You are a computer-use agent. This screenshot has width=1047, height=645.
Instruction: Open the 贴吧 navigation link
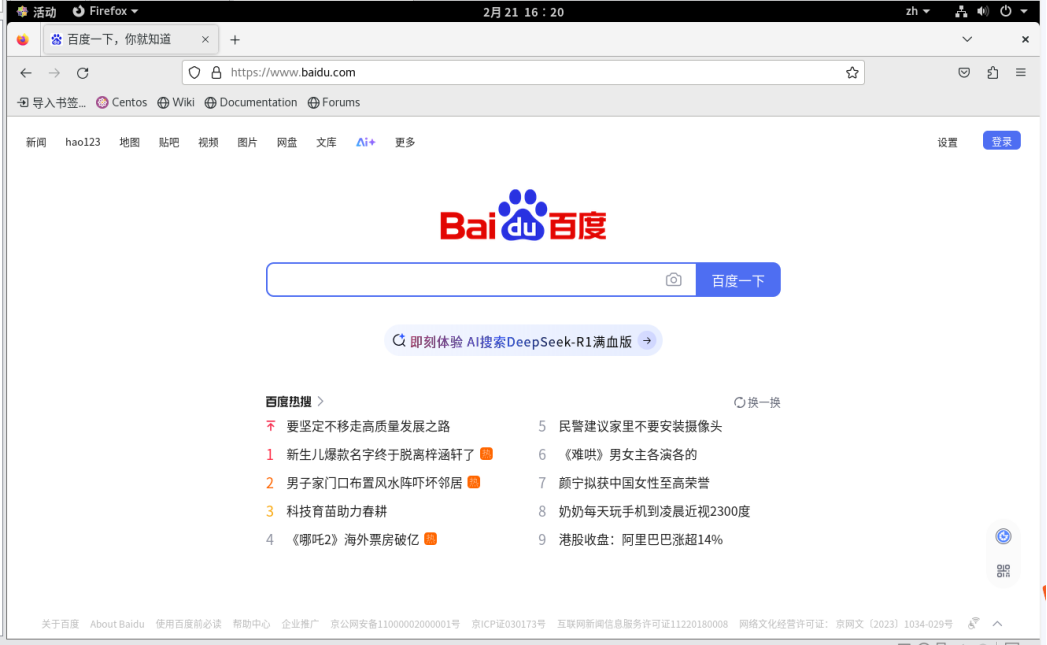click(169, 142)
